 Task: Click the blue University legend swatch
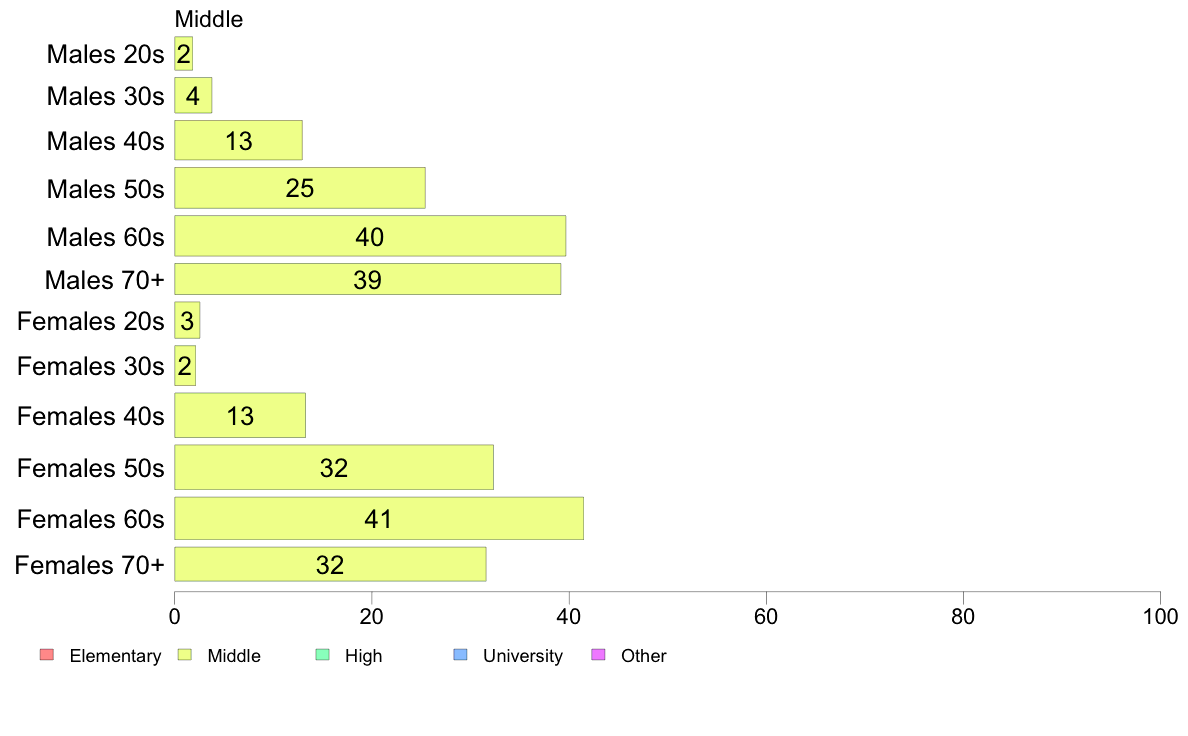tap(460, 655)
